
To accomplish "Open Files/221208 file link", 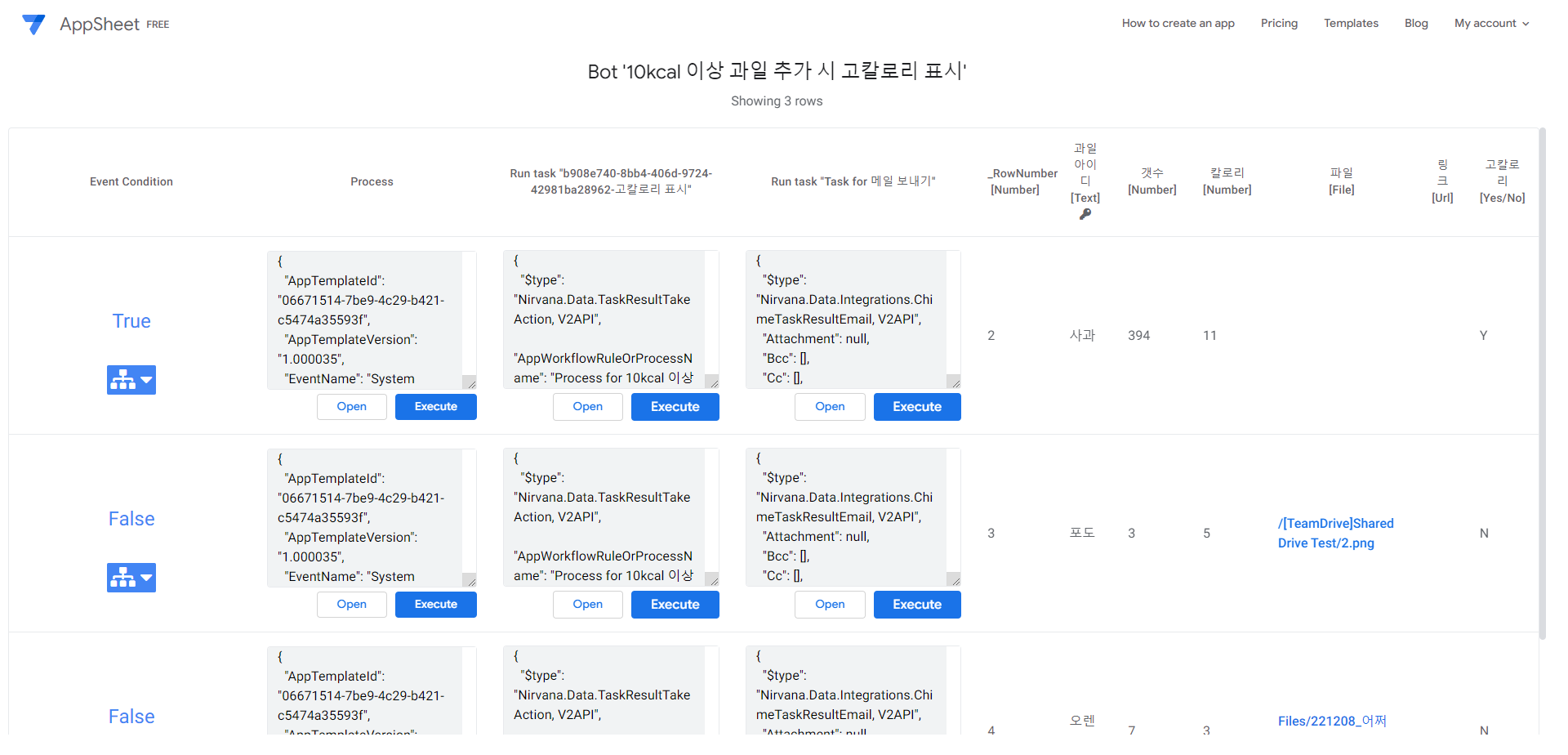I will point(1332,721).
